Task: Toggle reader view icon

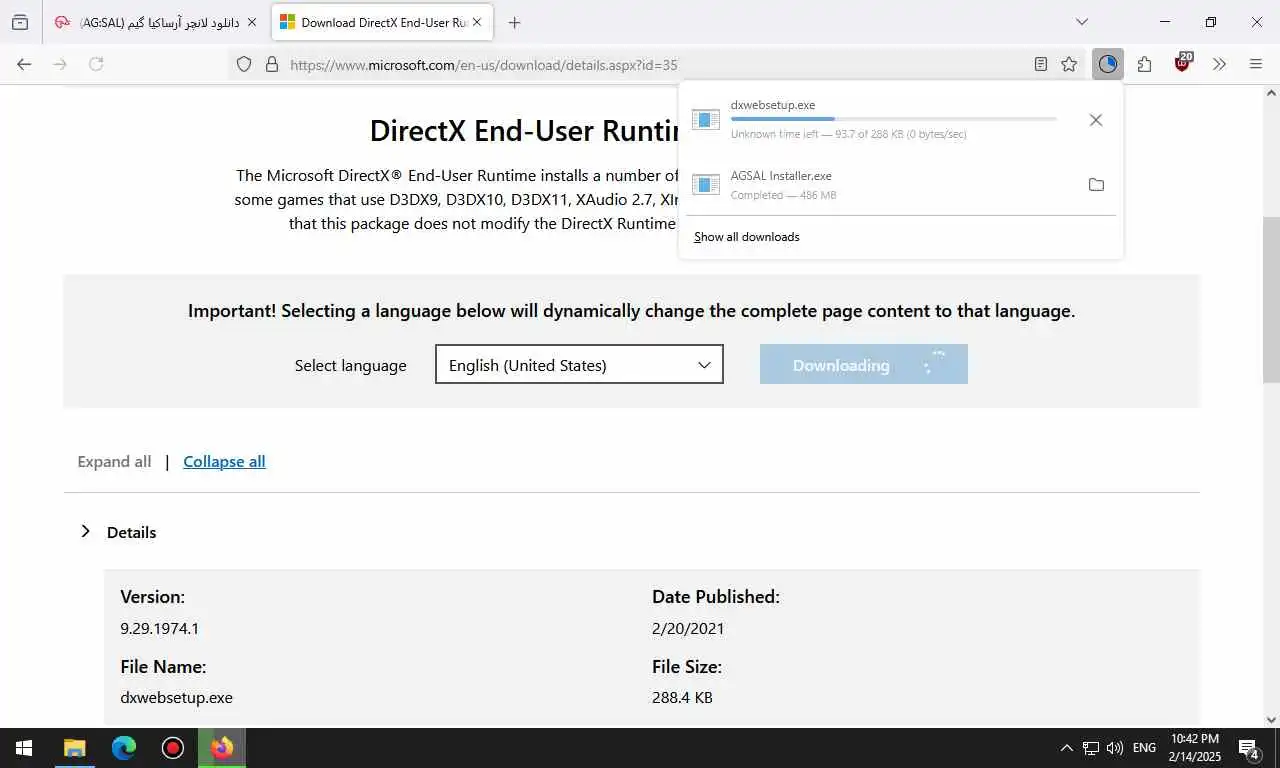Action: pos(1041,64)
